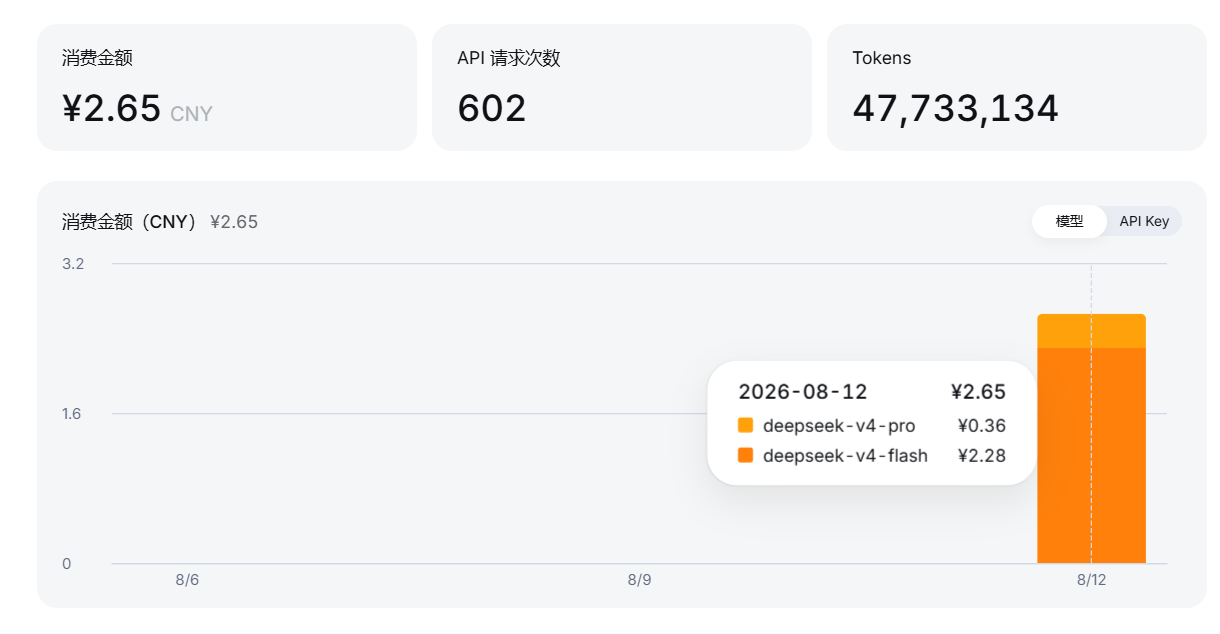
Task: Switch to the 模型 tab
Action: 1069,221
